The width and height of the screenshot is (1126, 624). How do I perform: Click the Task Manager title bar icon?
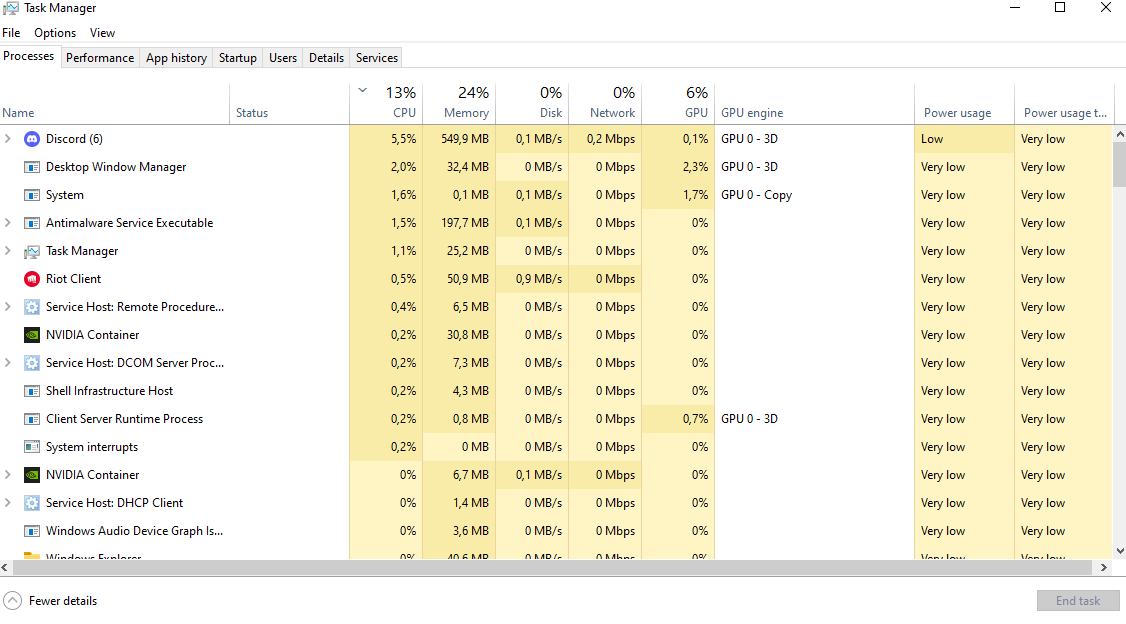(x=10, y=8)
